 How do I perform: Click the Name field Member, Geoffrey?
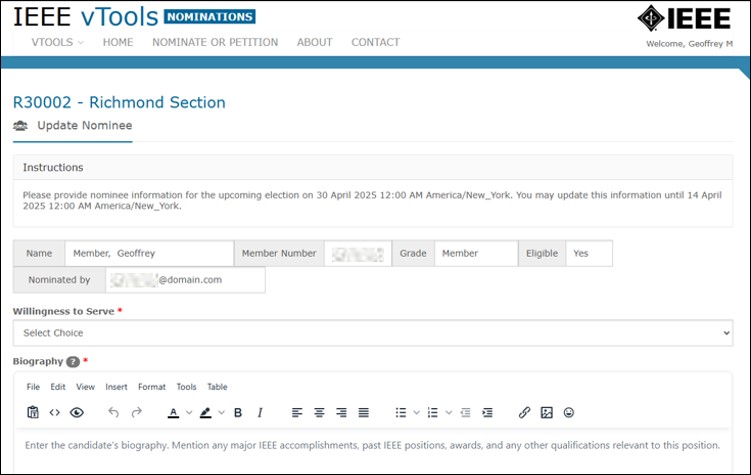pyautogui.click(x=149, y=253)
